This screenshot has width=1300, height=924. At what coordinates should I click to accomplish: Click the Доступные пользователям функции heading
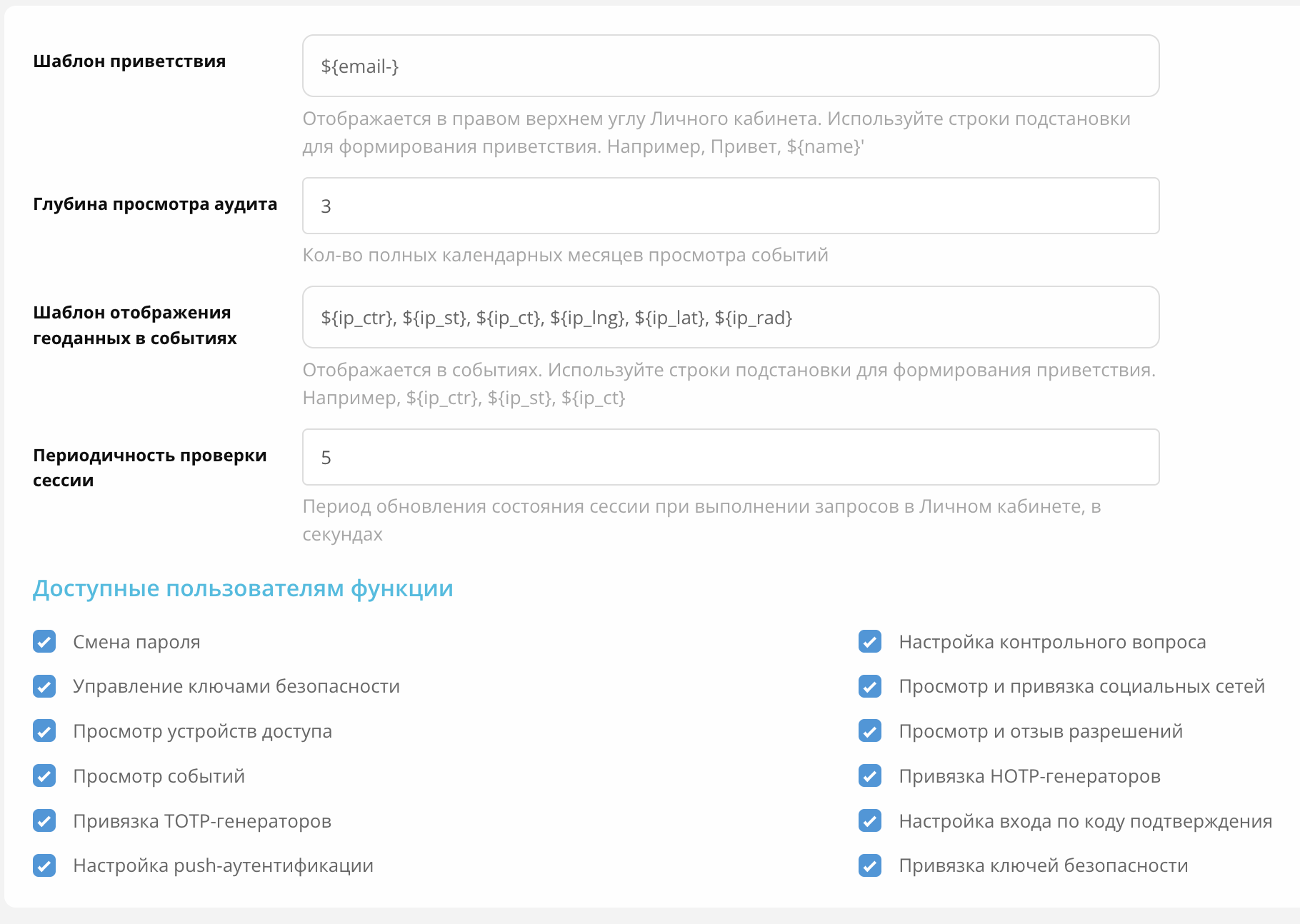click(243, 588)
